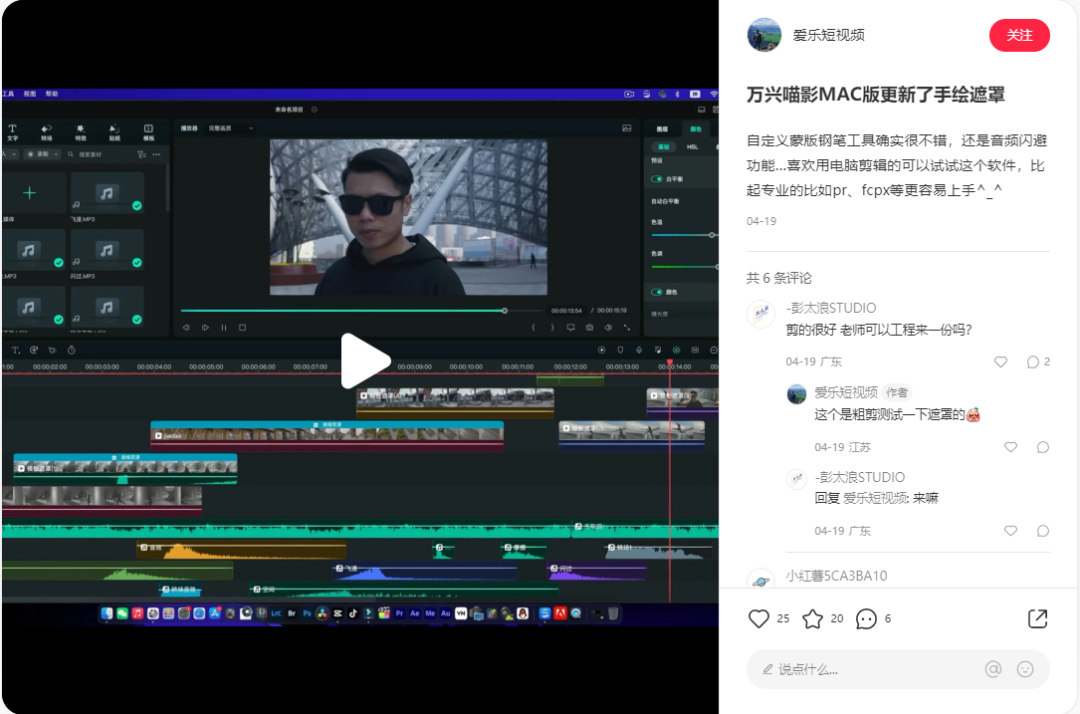Play the video with the center play button
The width and height of the screenshot is (1080, 714).
(364, 361)
